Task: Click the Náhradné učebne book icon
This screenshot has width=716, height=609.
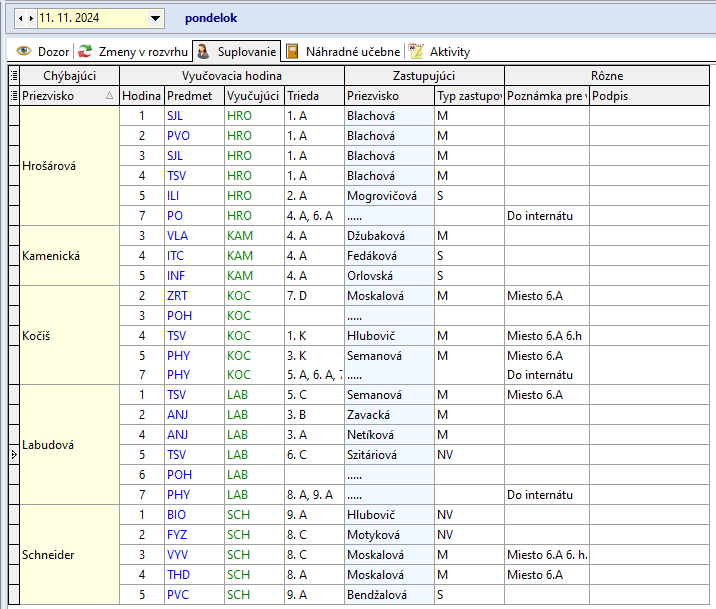Action: (x=292, y=51)
